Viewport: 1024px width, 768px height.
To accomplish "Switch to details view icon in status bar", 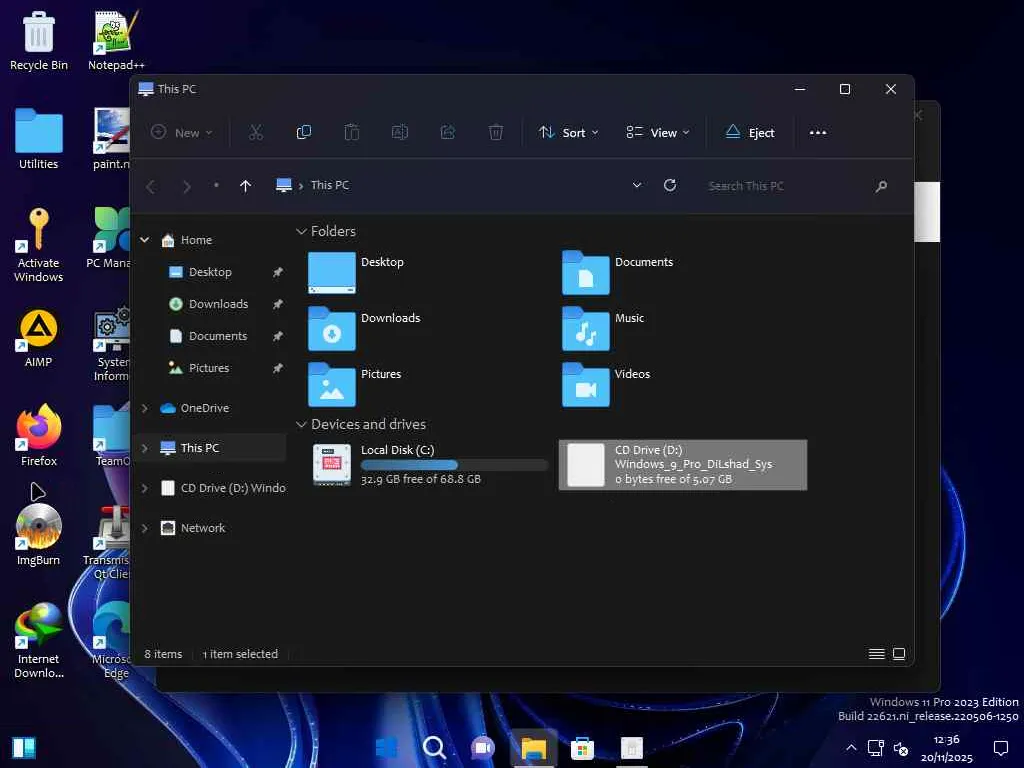I will 876,654.
